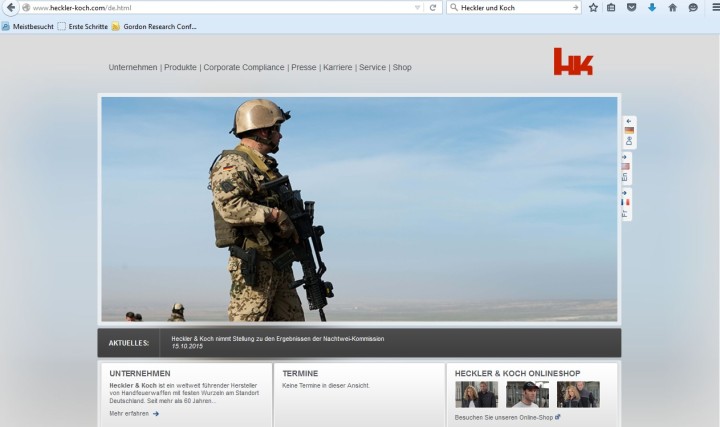Open the downloads arrow icon
The height and width of the screenshot is (427, 720).
coord(651,7)
